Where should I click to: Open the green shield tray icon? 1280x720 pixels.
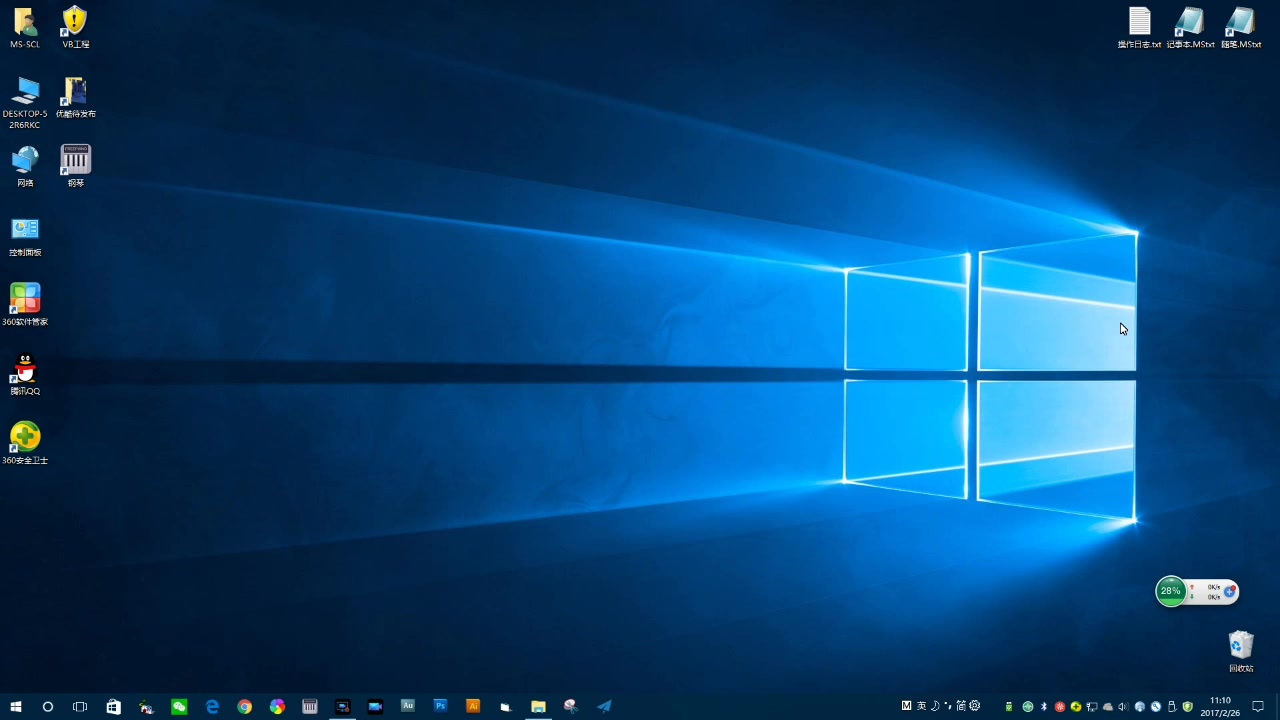tap(1188, 707)
